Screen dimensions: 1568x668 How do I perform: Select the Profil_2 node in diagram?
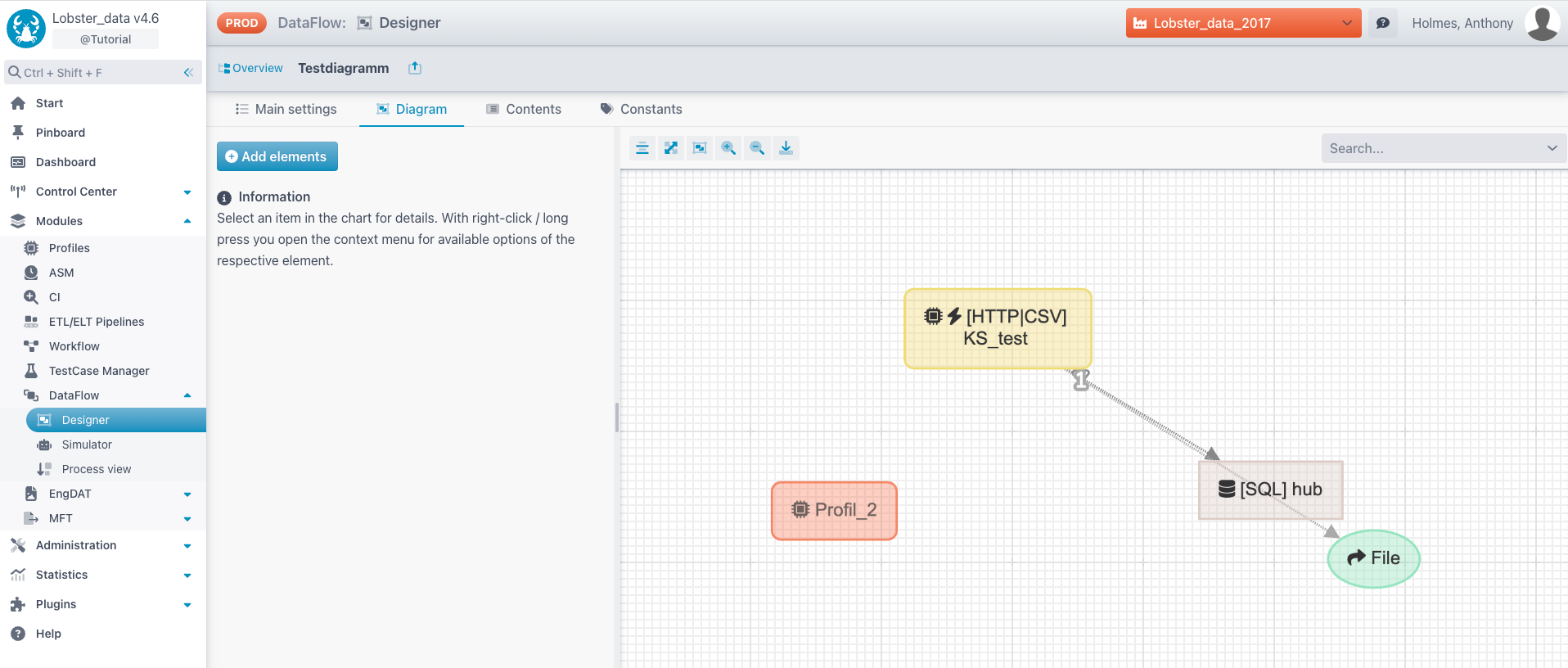pos(834,510)
